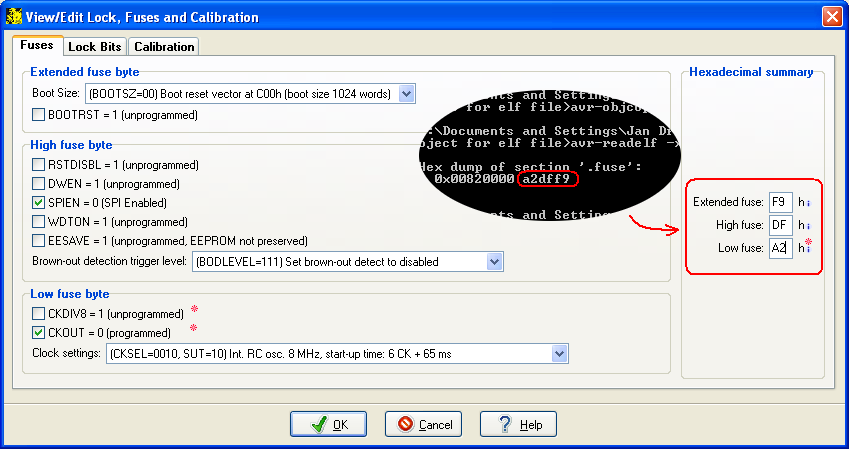Image resolution: width=849 pixels, height=449 pixels.
Task: Switch to the Lock Bits tab
Action: [95, 47]
